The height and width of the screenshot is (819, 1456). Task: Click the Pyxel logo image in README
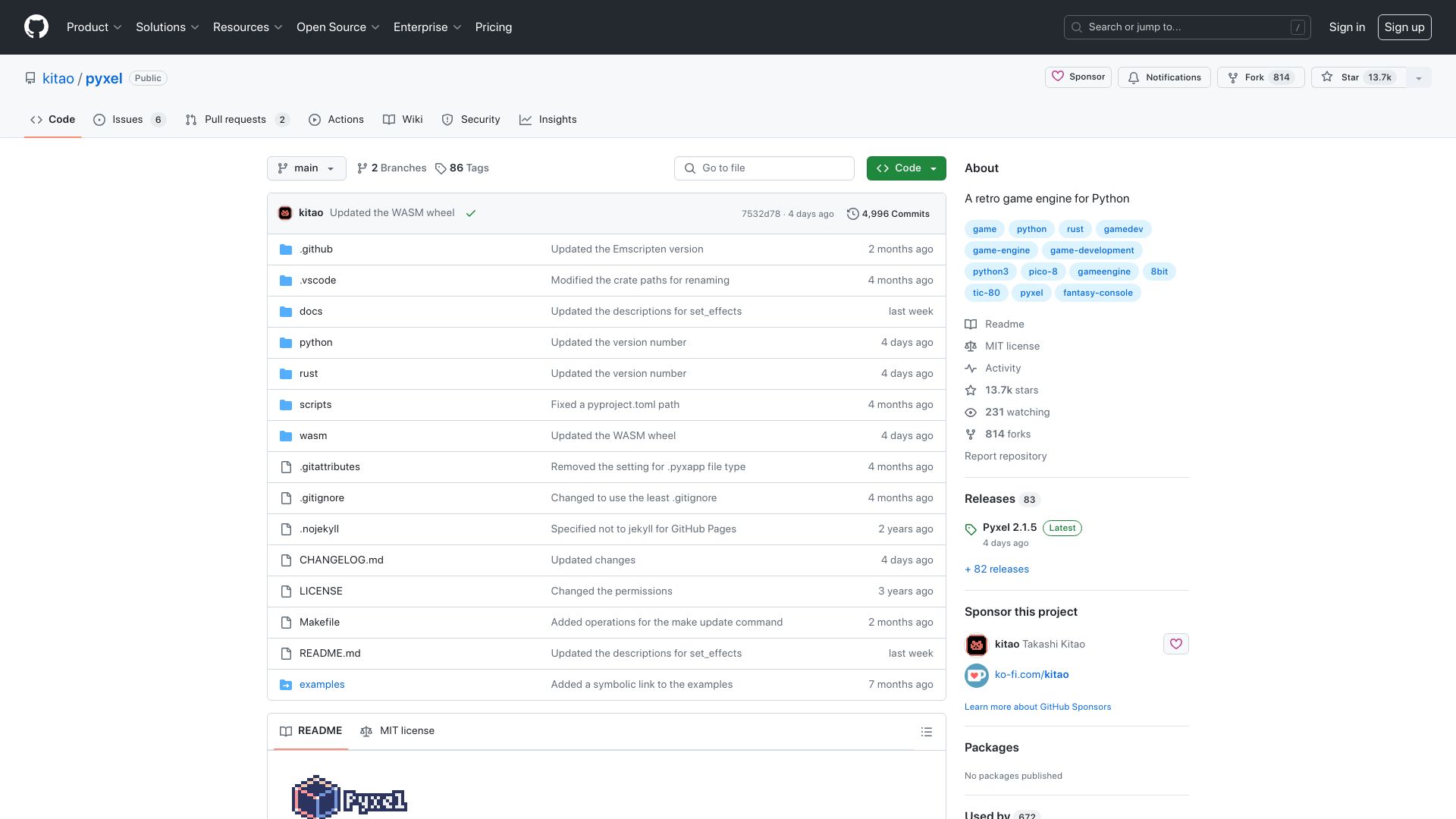point(350,796)
